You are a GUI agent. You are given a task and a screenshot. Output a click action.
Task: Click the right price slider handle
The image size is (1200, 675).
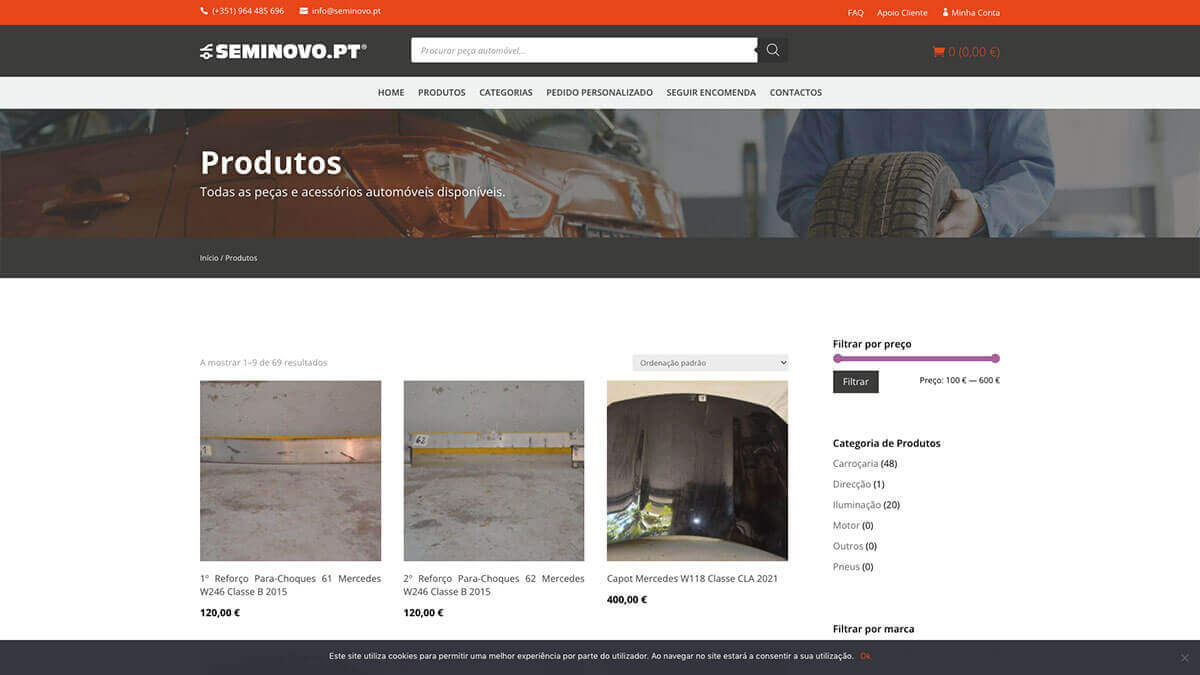coord(995,358)
